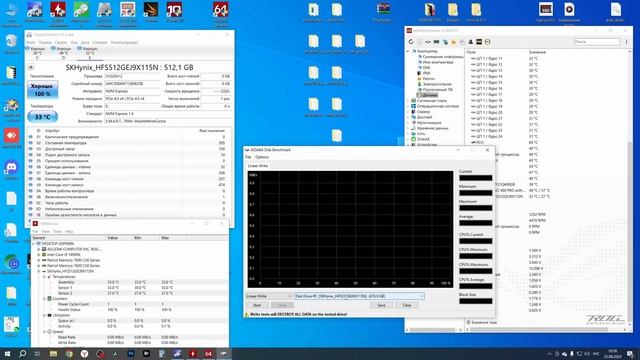640x360 pixels.
Task: Click the AIDA64 icon in the taskbar
Action: (208, 353)
